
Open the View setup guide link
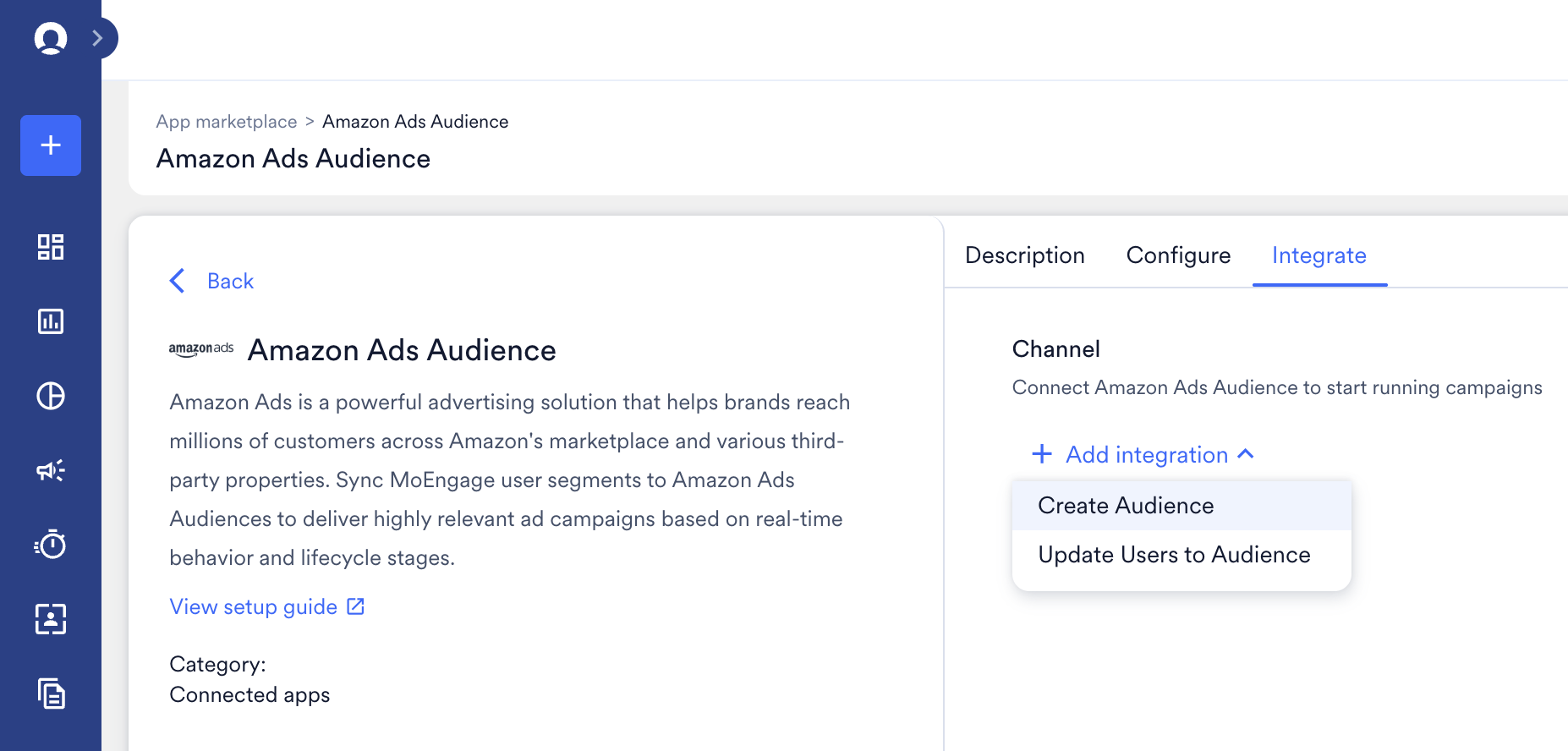pyautogui.click(x=254, y=606)
